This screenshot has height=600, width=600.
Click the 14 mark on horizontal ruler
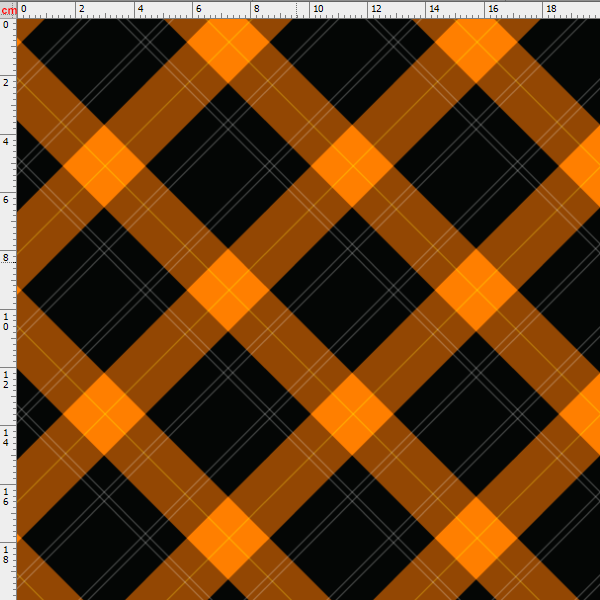pos(434,8)
